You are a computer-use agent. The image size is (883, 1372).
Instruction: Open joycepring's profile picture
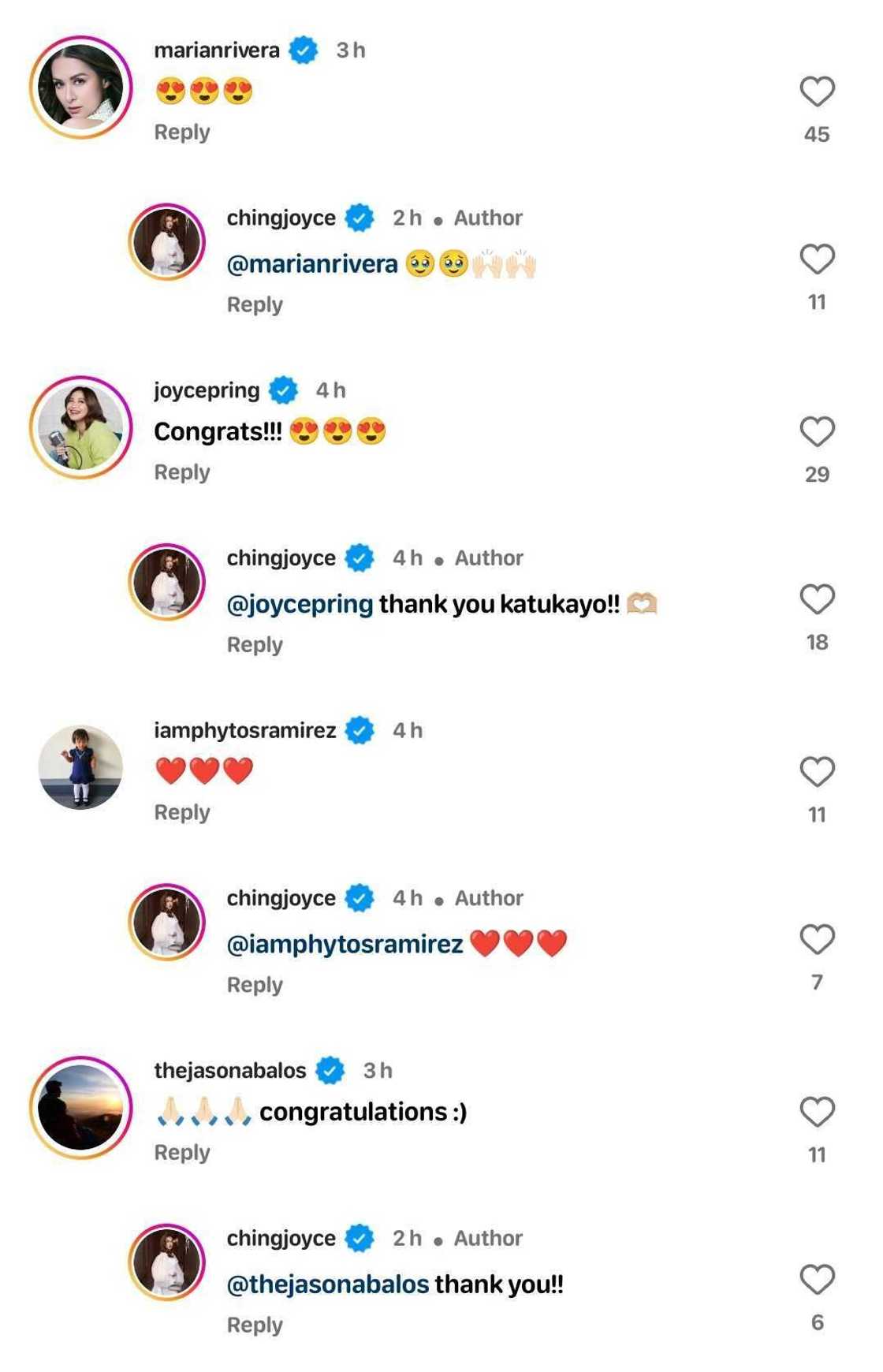click(x=81, y=427)
